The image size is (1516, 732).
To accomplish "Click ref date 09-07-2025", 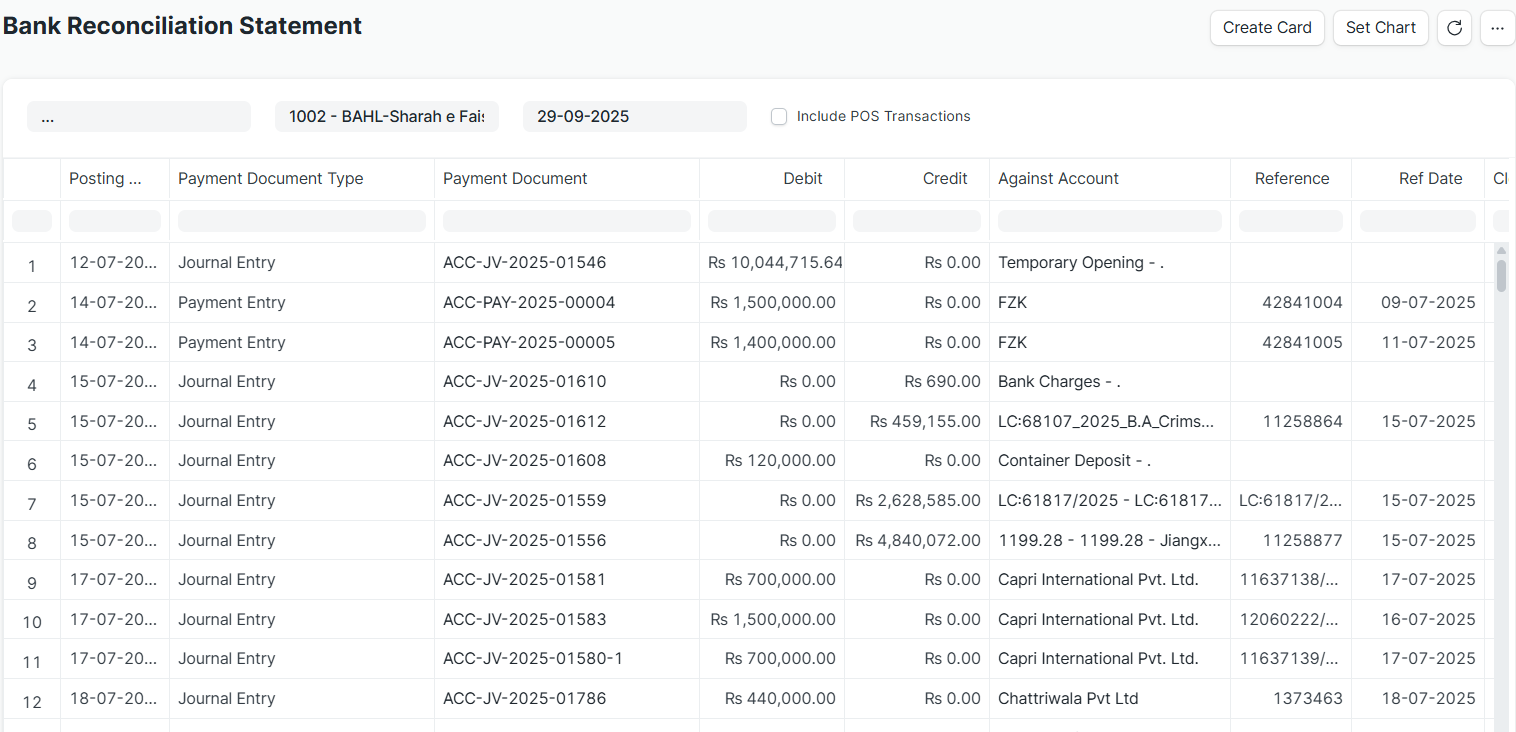I will click(x=1428, y=303).
